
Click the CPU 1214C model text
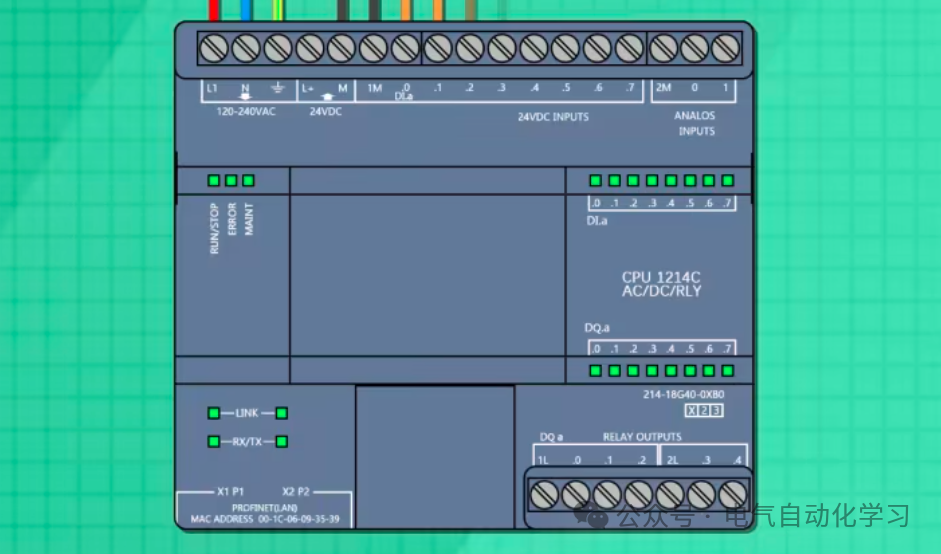point(661,277)
